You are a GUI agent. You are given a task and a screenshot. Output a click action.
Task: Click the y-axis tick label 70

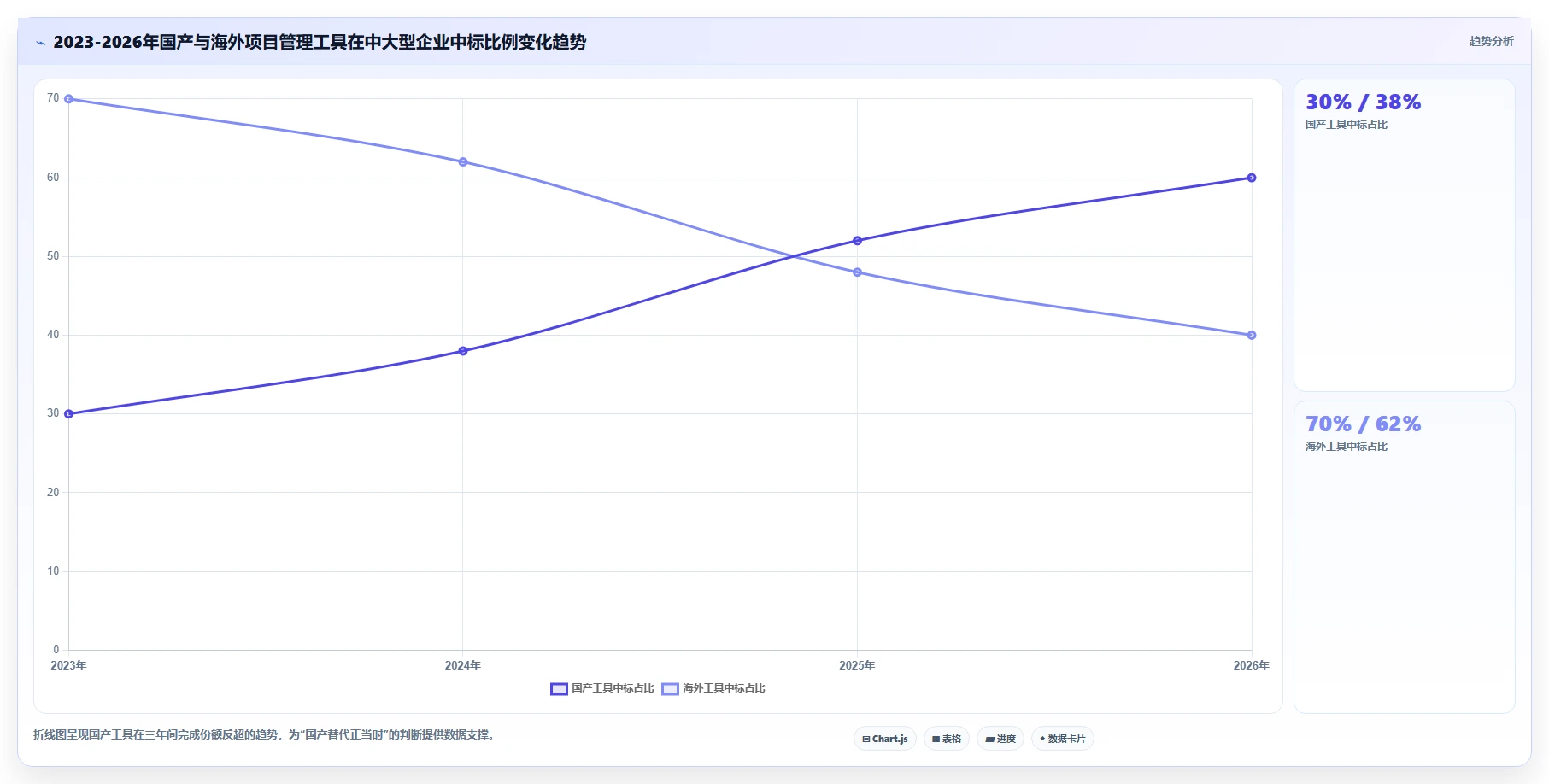53,98
